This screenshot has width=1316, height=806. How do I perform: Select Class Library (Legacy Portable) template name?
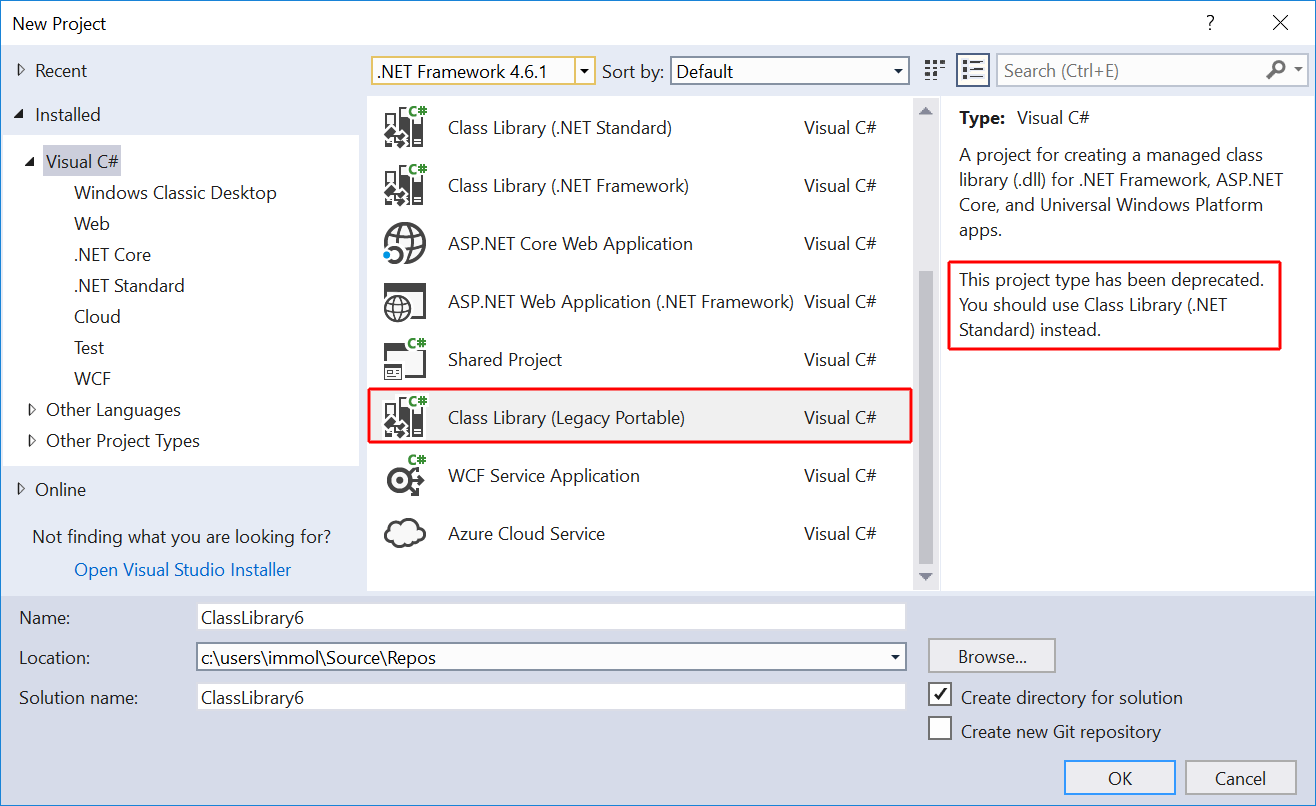tap(566, 417)
